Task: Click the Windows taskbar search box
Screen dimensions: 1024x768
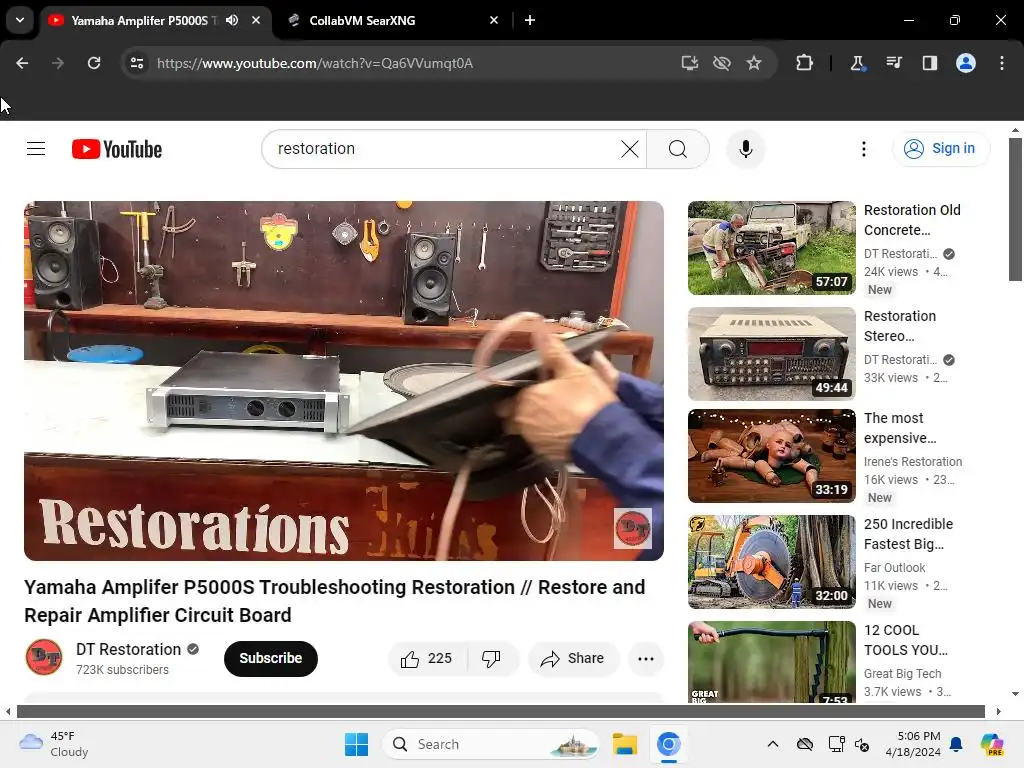Action: pyautogui.click(x=490, y=744)
